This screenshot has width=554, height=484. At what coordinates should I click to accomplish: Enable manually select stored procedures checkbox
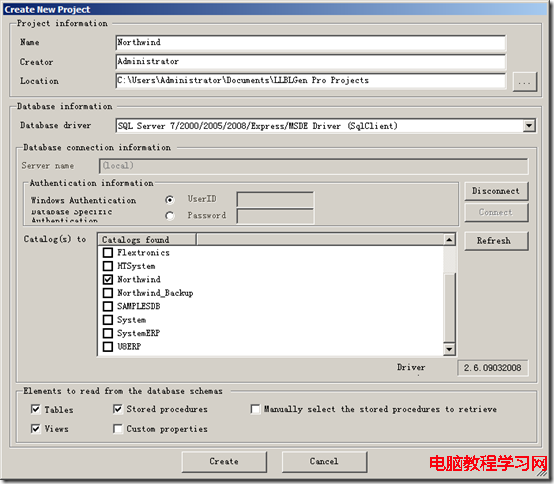coord(255,409)
